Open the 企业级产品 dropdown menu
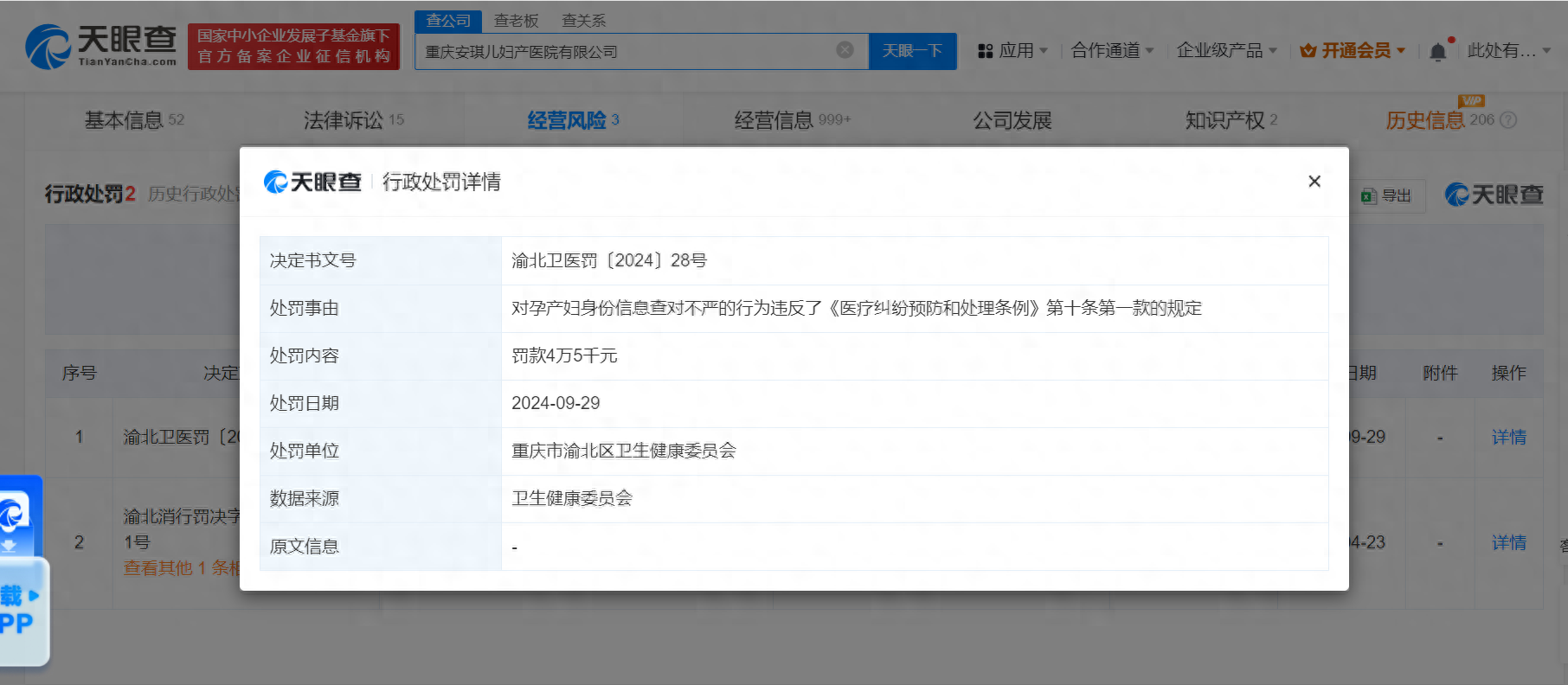 [1226, 51]
